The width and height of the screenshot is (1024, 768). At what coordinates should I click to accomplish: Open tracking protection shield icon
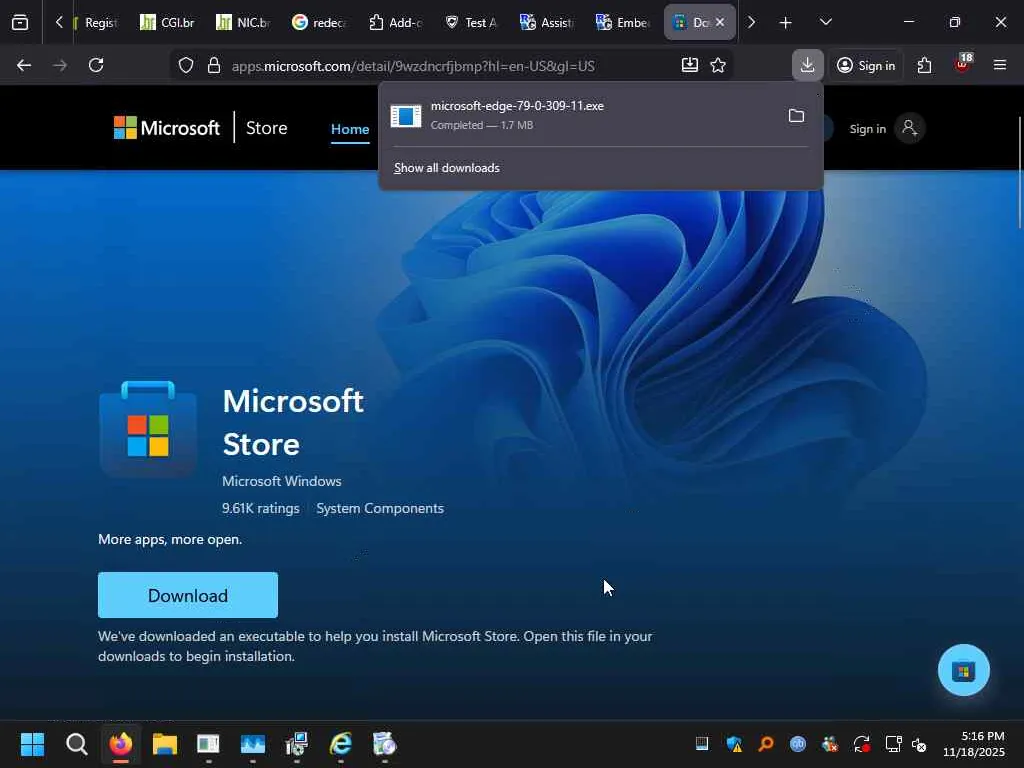tap(186, 65)
